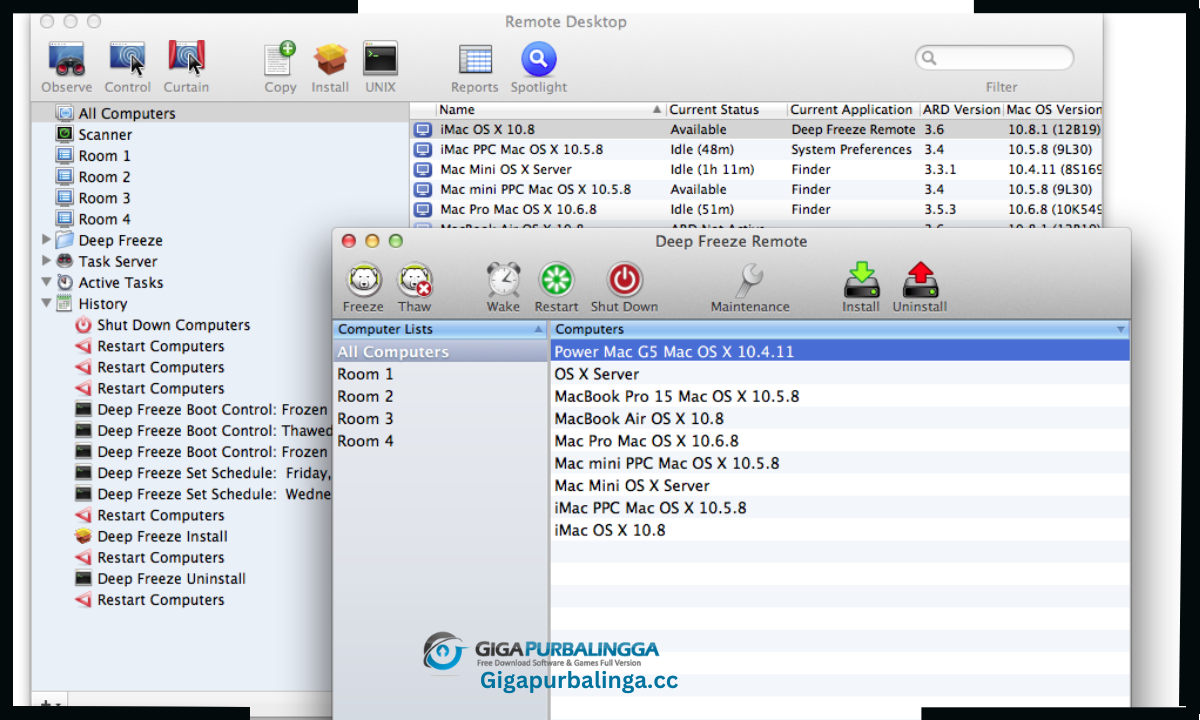1200x720 pixels.
Task: Select Mac Mini OS X Server in Deep Freeze
Action: pos(840,485)
